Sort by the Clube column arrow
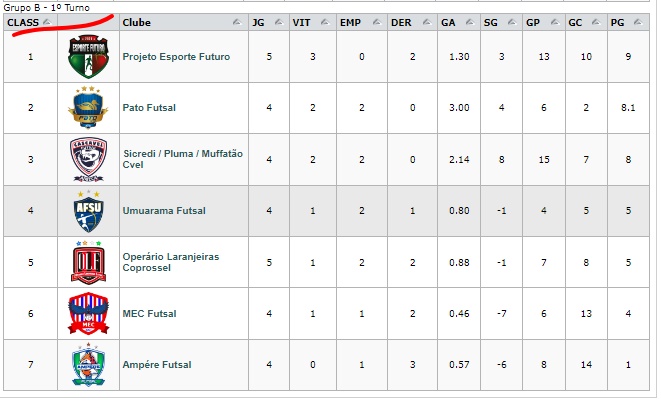This screenshot has height=401, width=661. (x=237, y=22)
